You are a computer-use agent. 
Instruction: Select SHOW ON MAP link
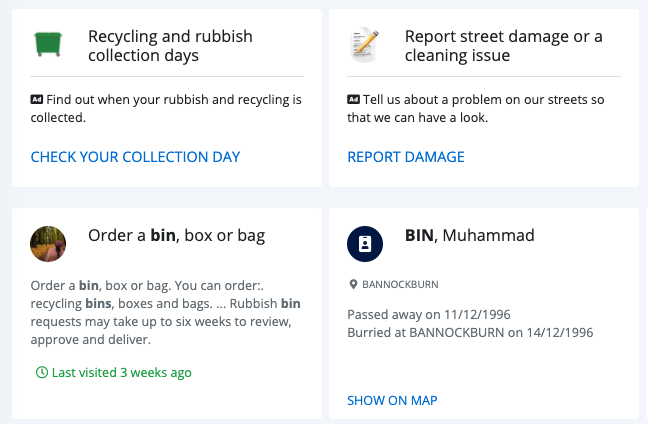pyautogui.click(x=392, y=400)
